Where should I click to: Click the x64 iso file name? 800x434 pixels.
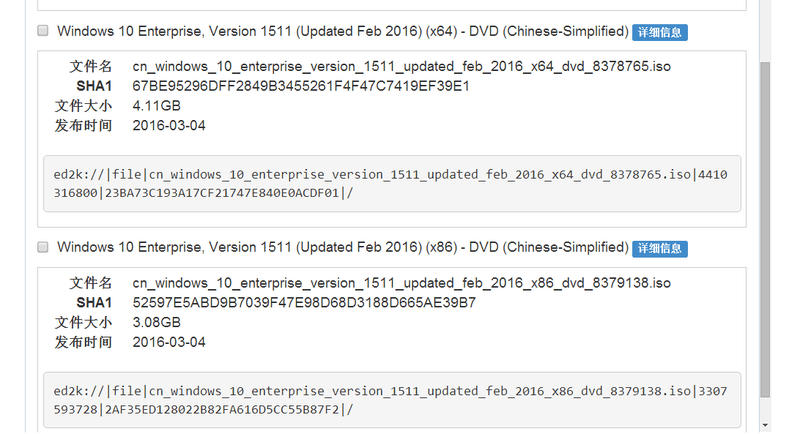pyautogui.click(x=402, y=66)
